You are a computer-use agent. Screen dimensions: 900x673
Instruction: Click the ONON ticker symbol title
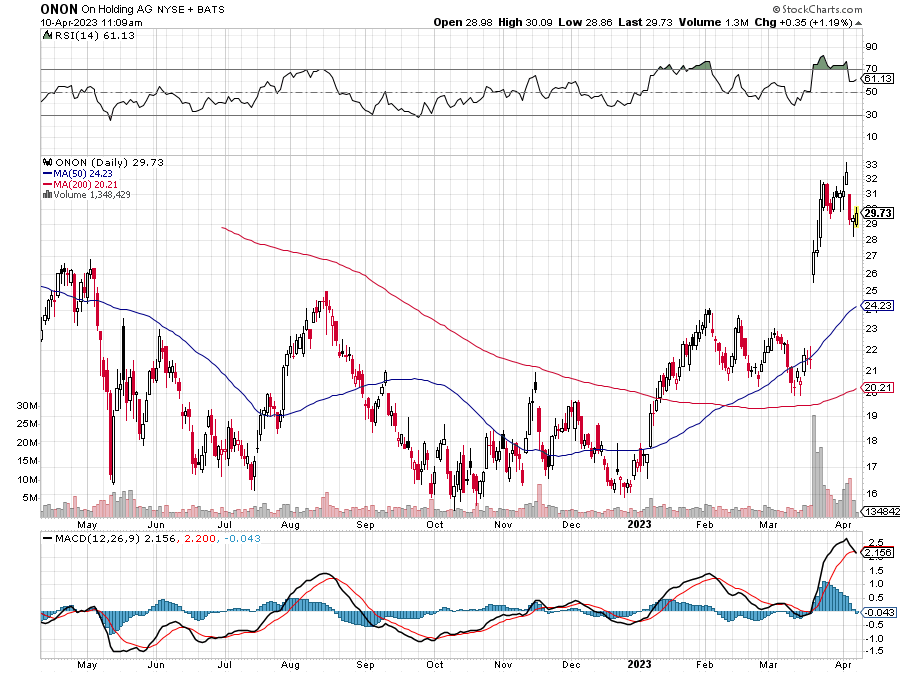pos(59,9)
